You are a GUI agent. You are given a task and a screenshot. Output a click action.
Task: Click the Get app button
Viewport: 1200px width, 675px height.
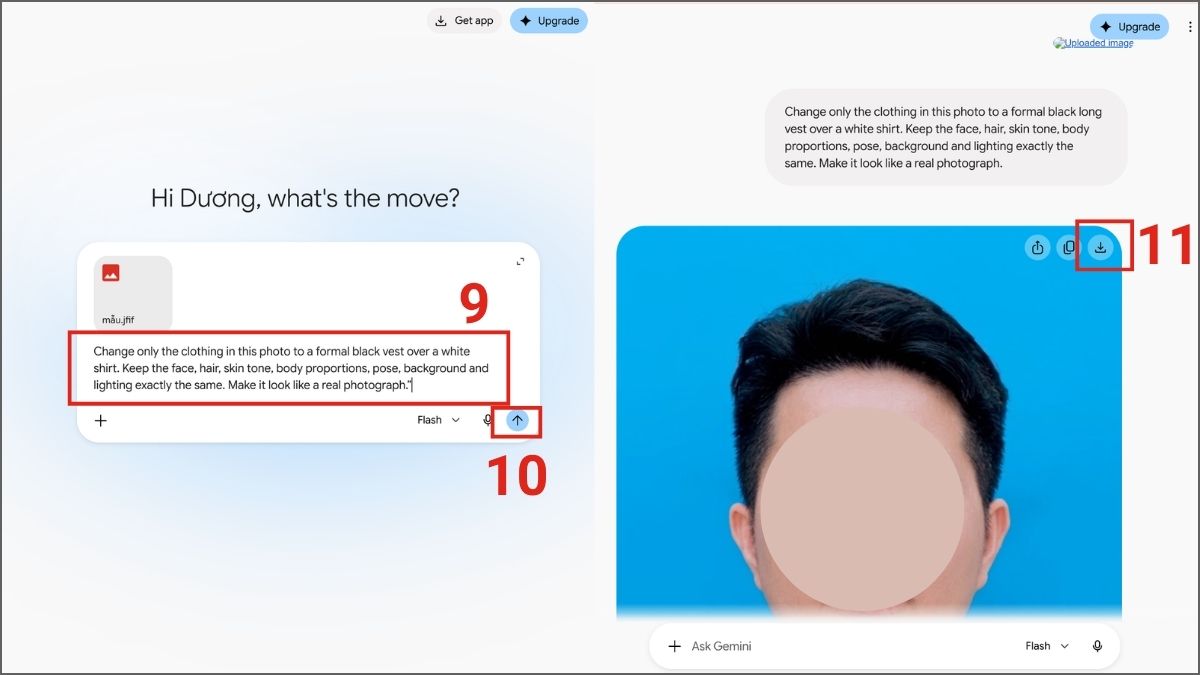(x=464, y=21)
